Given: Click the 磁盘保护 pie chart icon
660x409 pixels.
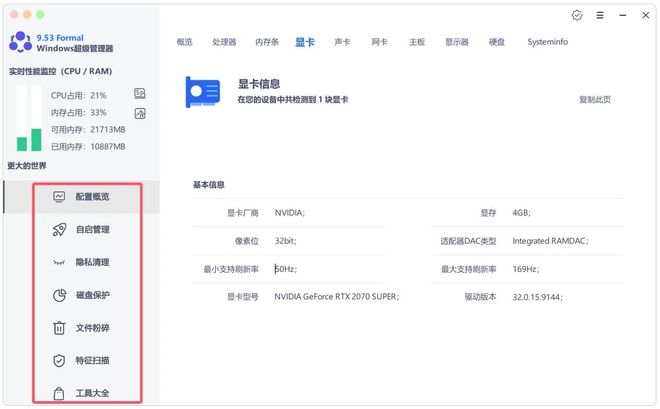Looking at the screenshot, I should coord(59,295).
